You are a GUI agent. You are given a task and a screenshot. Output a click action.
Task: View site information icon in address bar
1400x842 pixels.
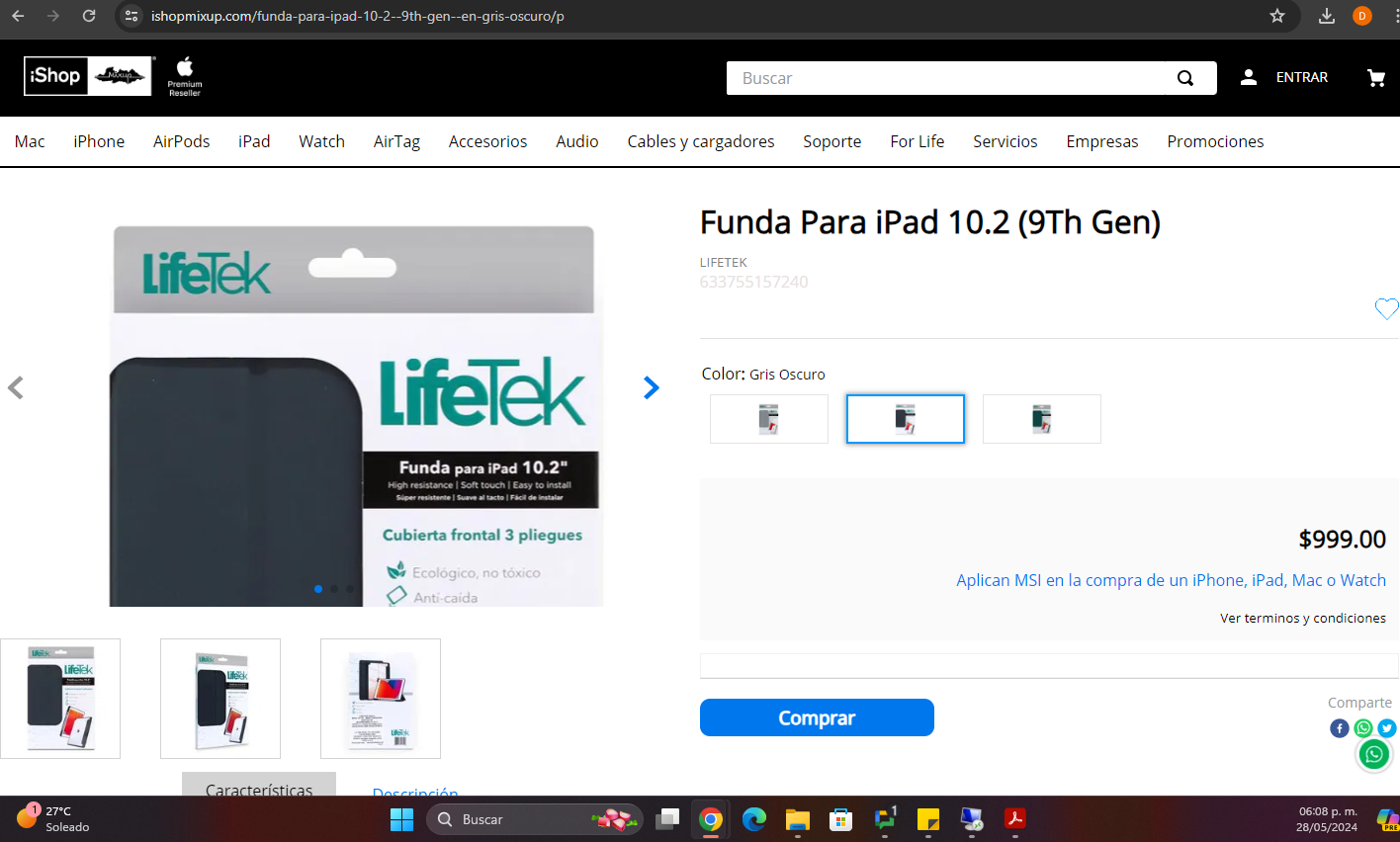tap(131, 16)
